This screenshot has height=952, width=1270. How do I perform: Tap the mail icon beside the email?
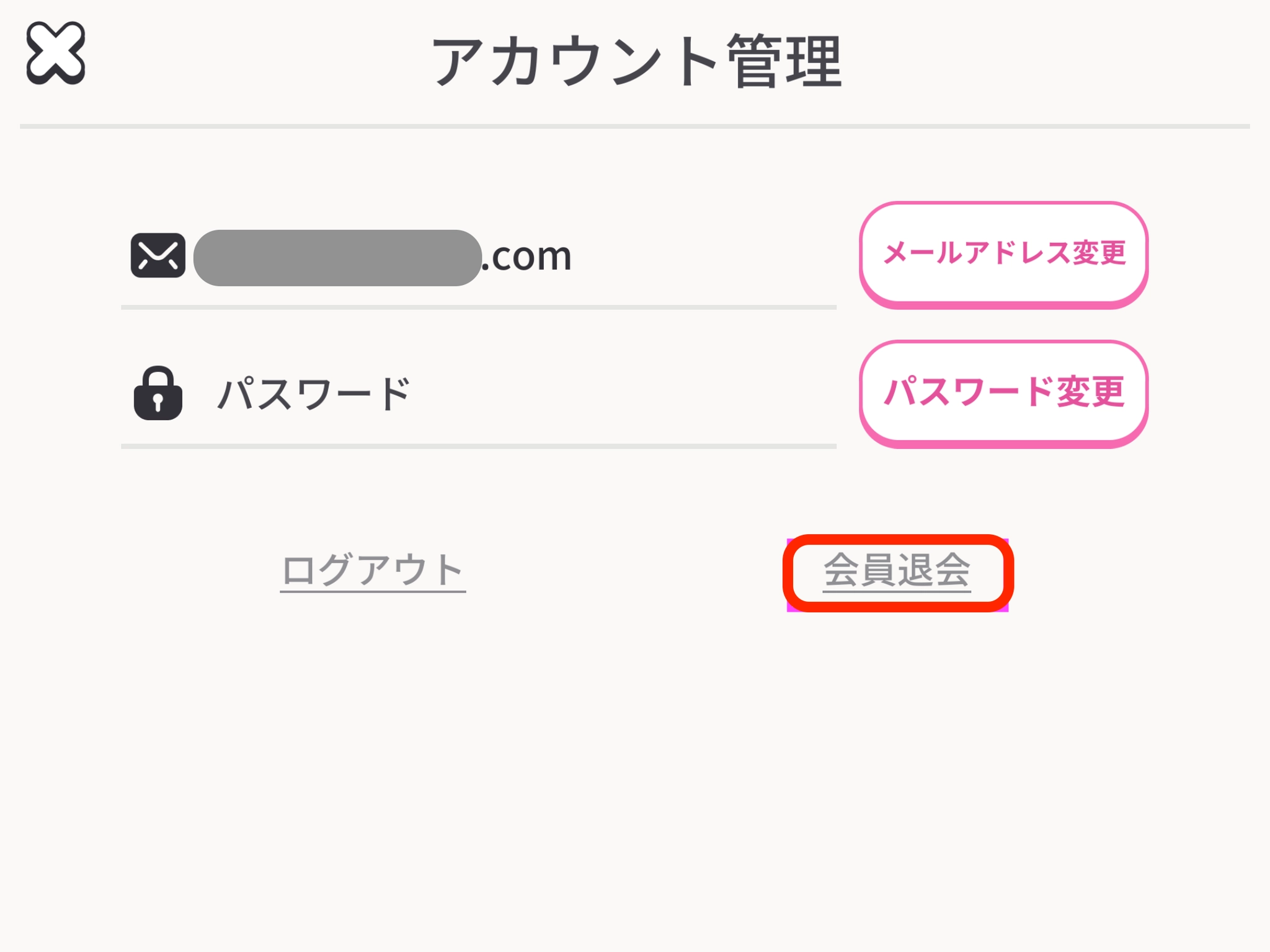pos(158,255)
